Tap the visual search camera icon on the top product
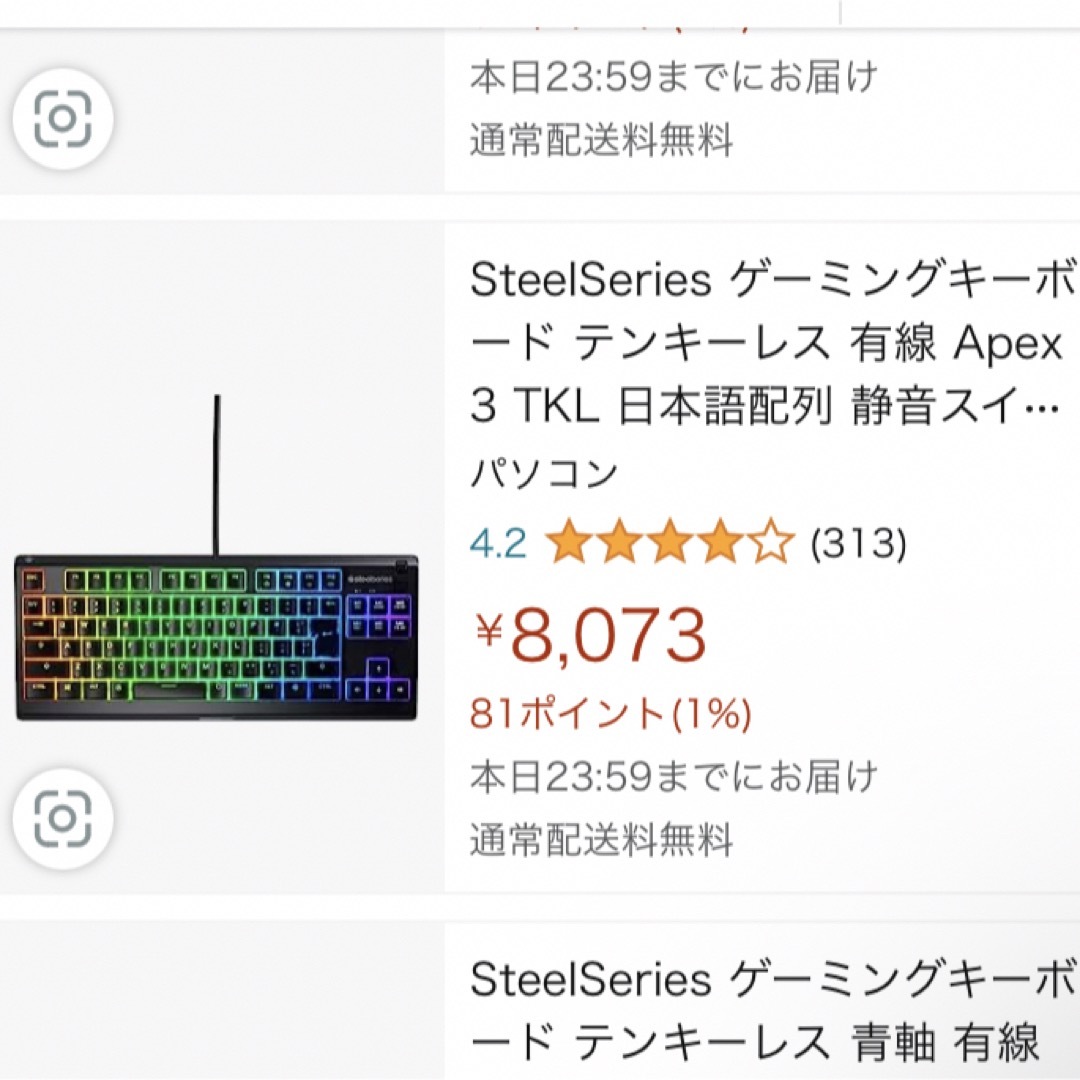 tap(63, 118)
